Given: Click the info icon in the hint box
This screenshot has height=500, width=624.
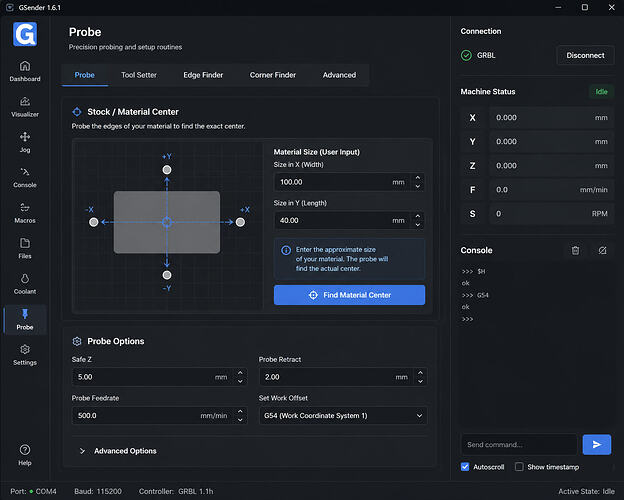Looking at the screenshot, I should click(286, 250).
